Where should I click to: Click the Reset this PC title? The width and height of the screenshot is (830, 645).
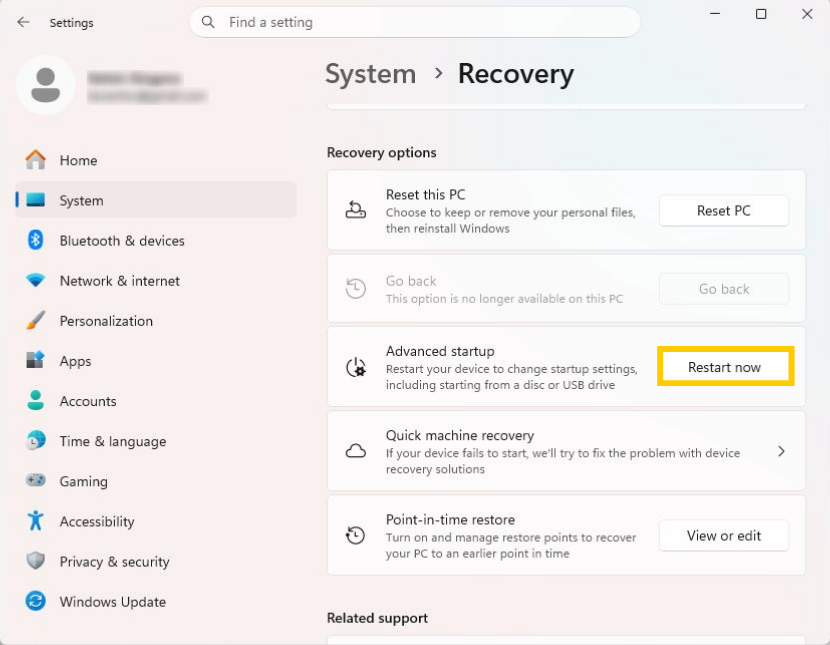(x=426, y=195)
